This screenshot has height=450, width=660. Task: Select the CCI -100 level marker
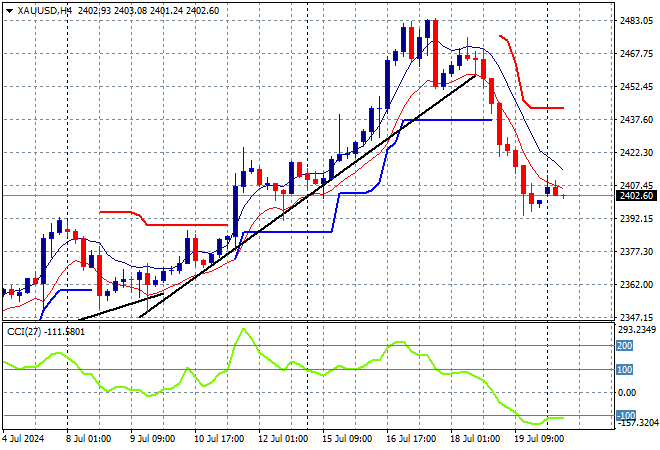point(626,415)
